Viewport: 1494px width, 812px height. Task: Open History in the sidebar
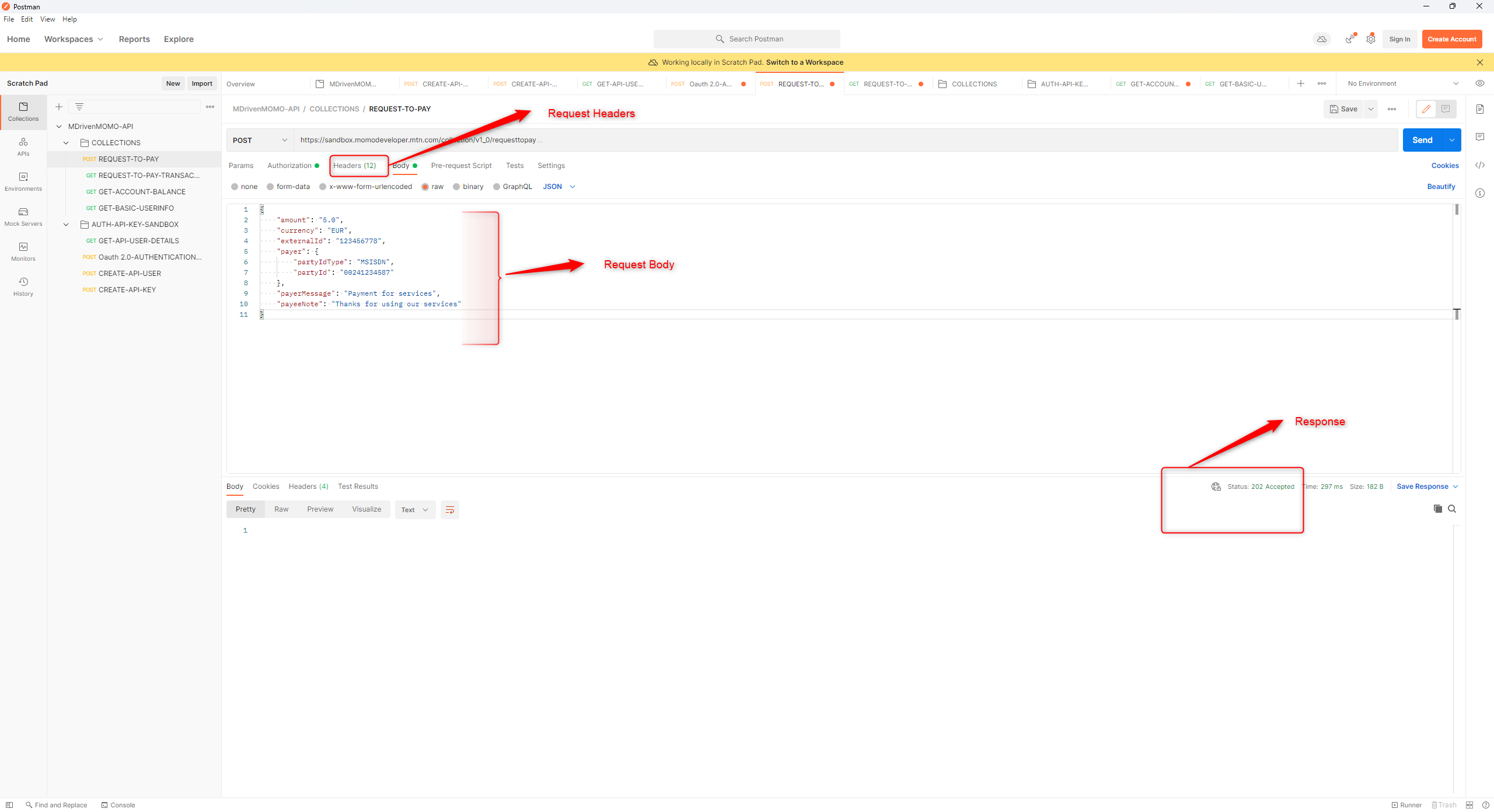[x=23, y=286]
